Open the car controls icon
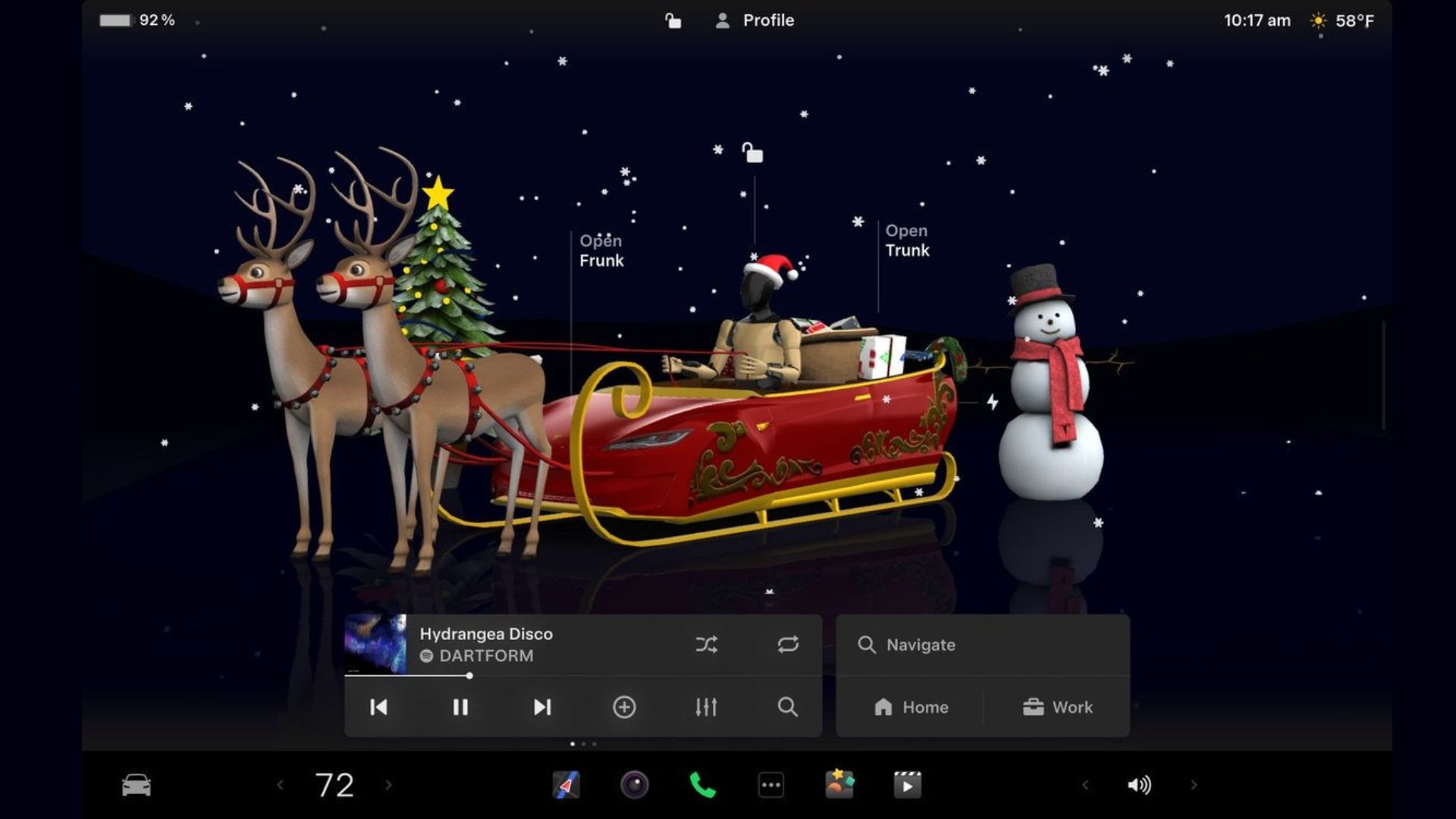Screen dimensions: 1456x819 (x=136, y=786)
